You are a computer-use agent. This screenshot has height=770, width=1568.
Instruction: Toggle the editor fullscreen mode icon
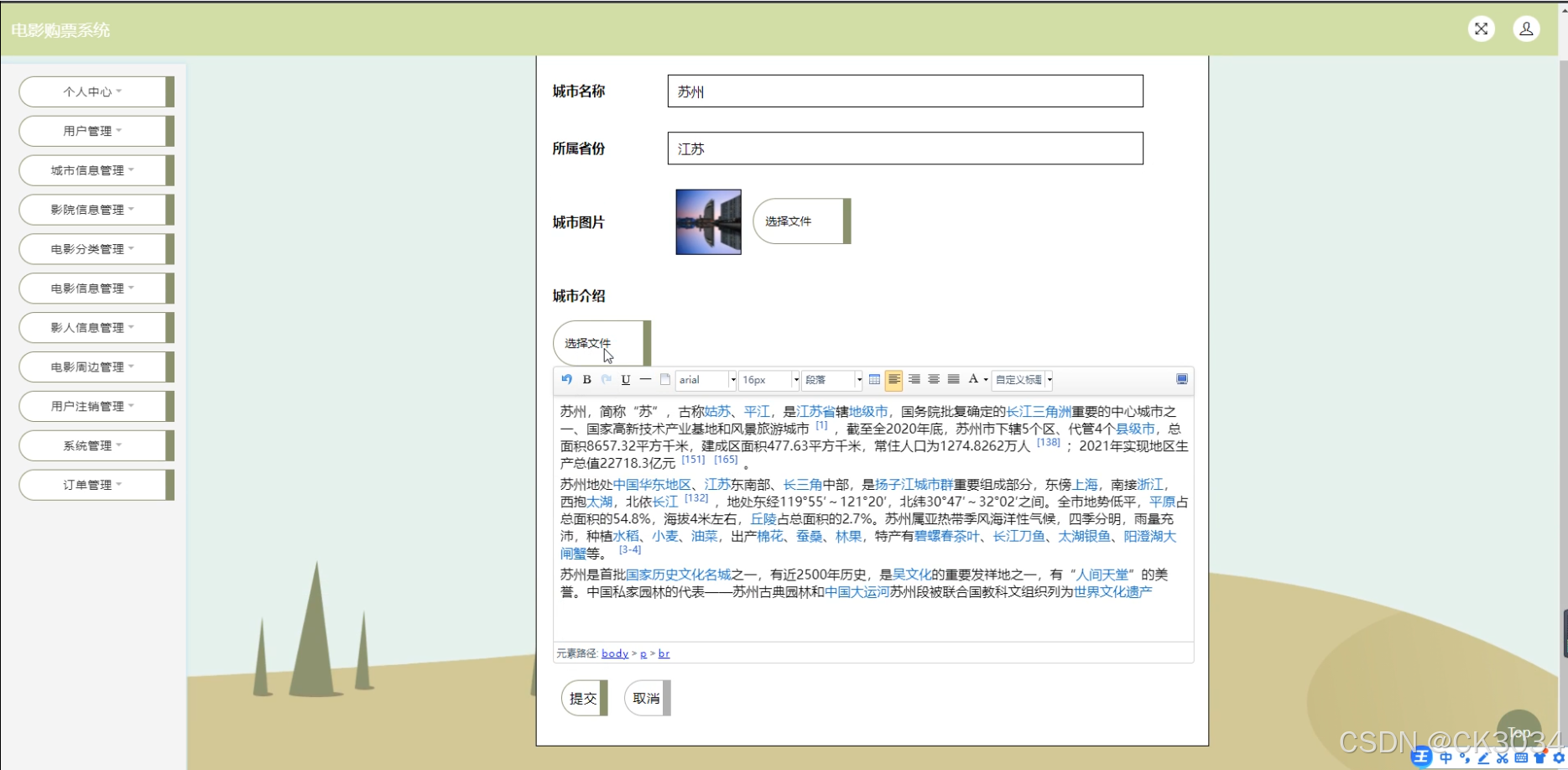(1182, 380)
